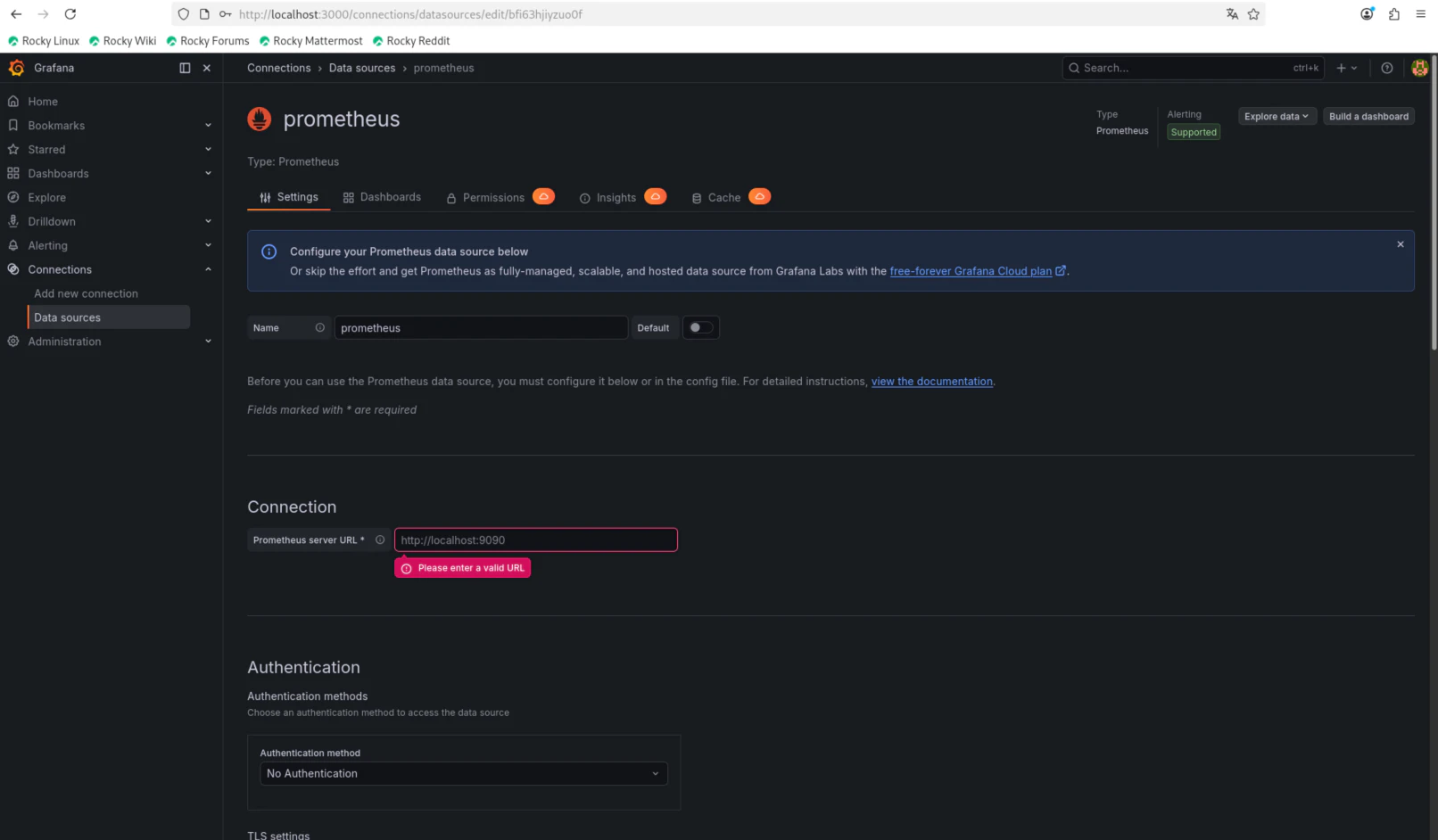This screenshot has height=840, width=1438.
Task: Click the browser Back arrow
Action: pyautogui.click(x=16, y=14)
